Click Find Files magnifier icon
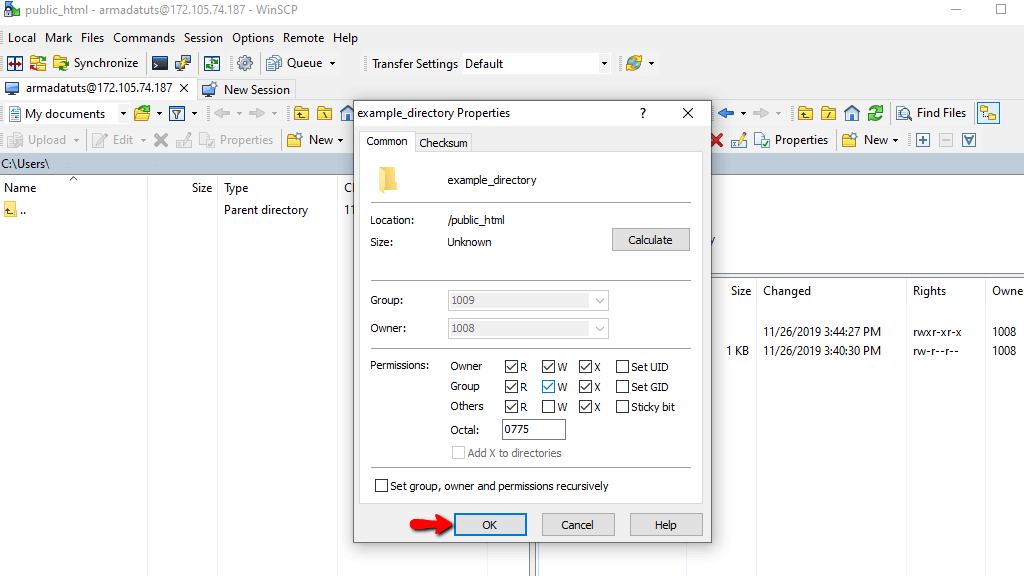Image resolution: width=1024 pixels, height=576 pixels. (x=904, y=114)
